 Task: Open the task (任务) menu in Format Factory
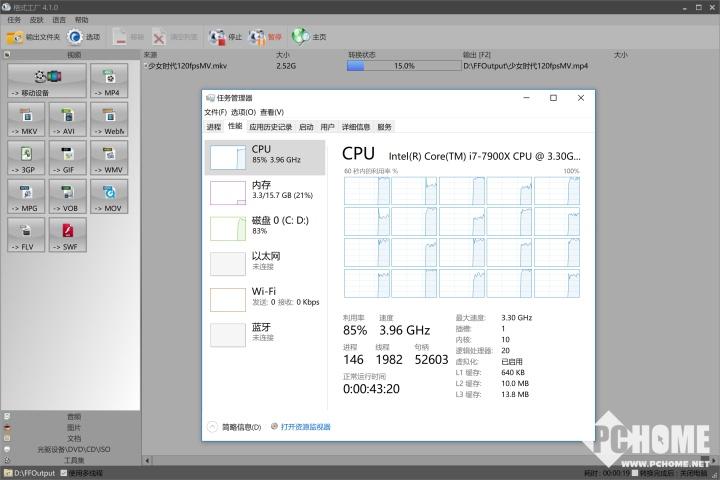(14, 20)
